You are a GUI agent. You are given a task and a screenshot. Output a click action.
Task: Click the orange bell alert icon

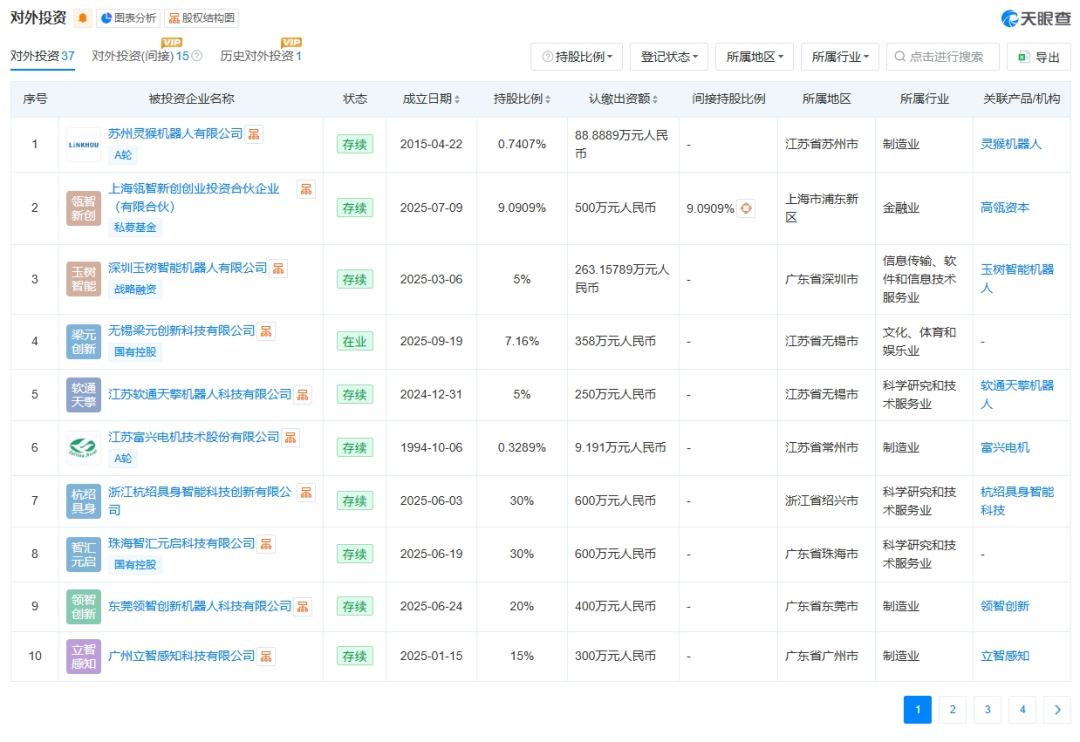coord(83,18)
